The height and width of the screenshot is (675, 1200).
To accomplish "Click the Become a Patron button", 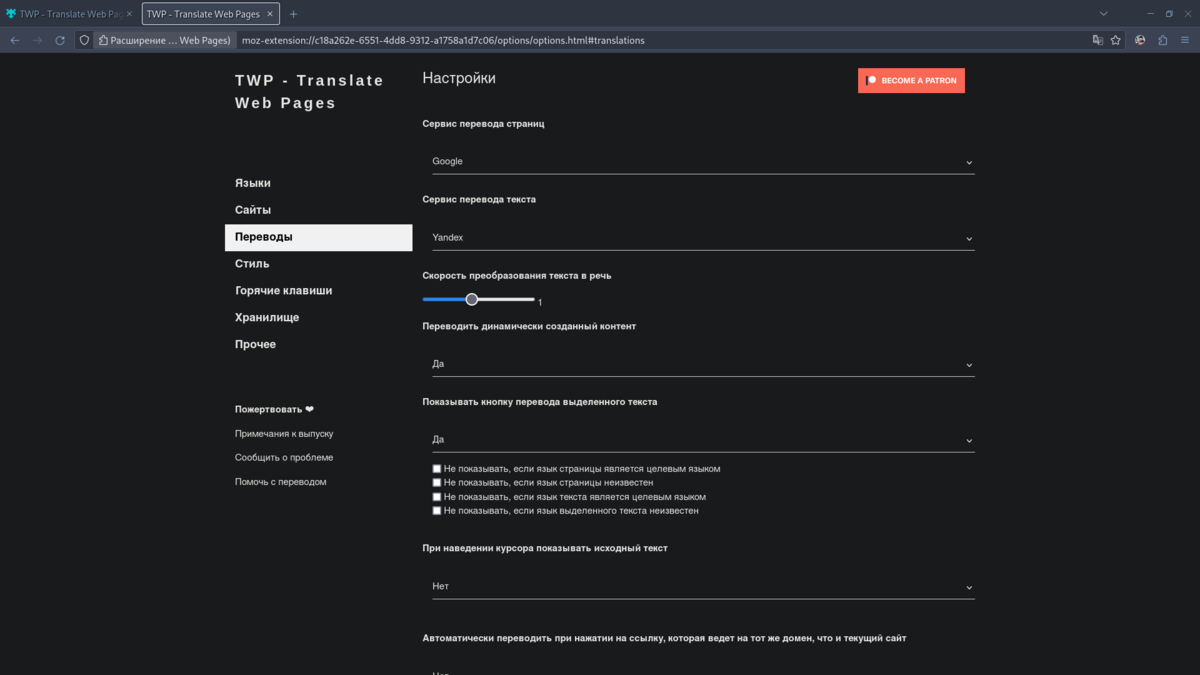I will [911, 80].
